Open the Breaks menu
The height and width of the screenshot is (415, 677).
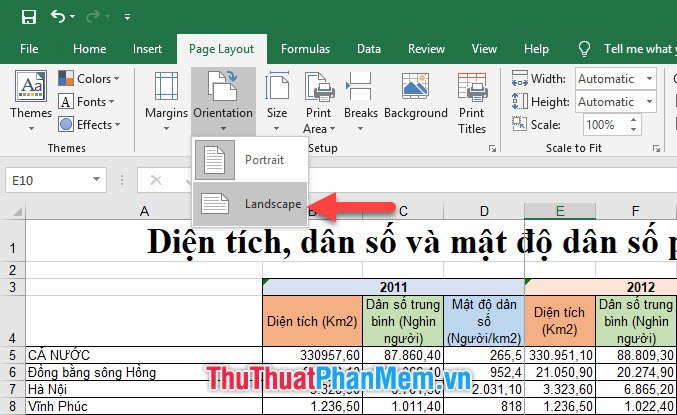coord(361,102)
